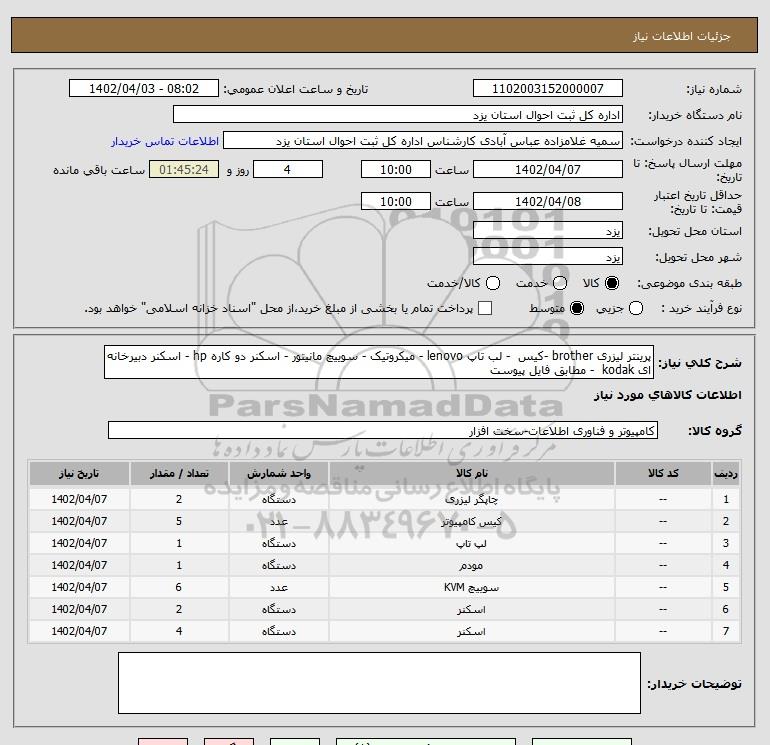This screenshot has height=745, width=770.
Task: Click the price validity date 1402/04/08 field
Action: [548, 201]
